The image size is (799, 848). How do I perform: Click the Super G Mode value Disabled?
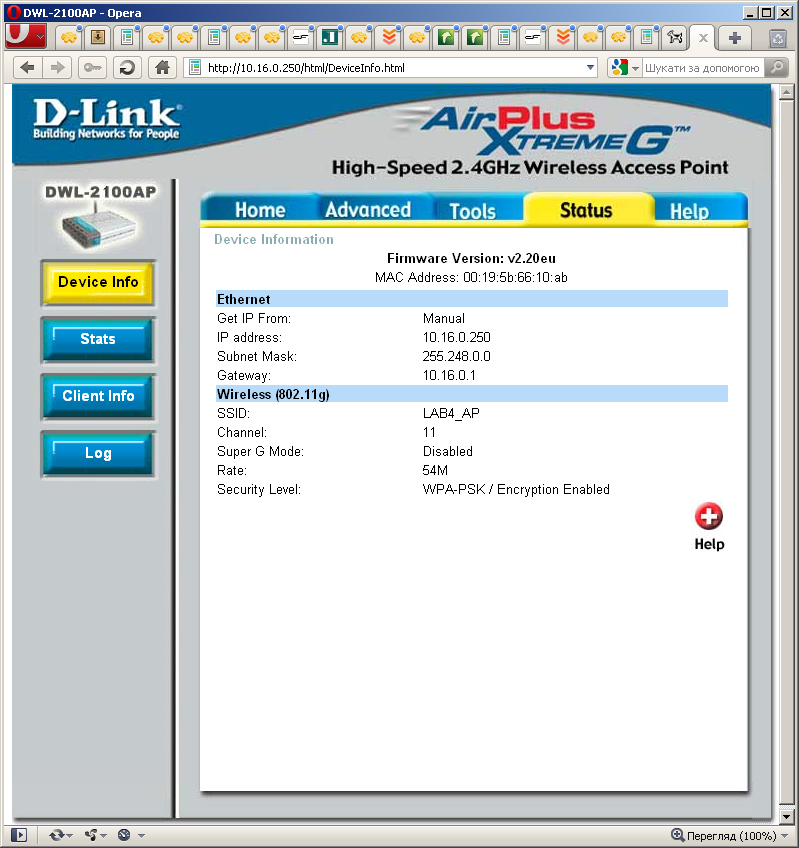[447, 451]
